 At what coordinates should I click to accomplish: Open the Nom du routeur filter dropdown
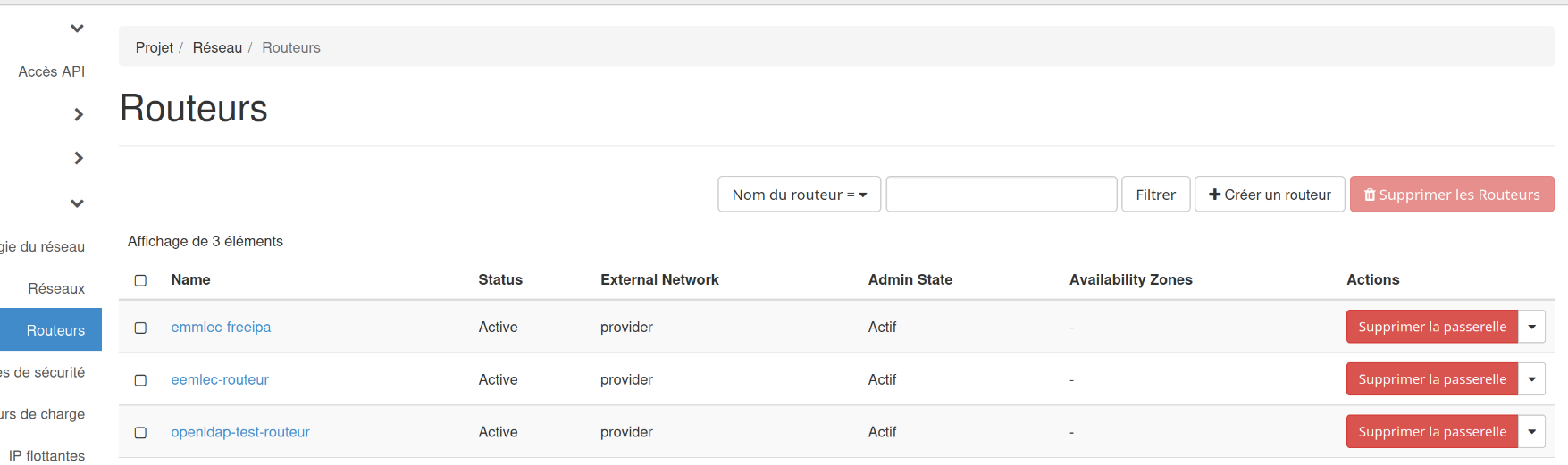799,195
